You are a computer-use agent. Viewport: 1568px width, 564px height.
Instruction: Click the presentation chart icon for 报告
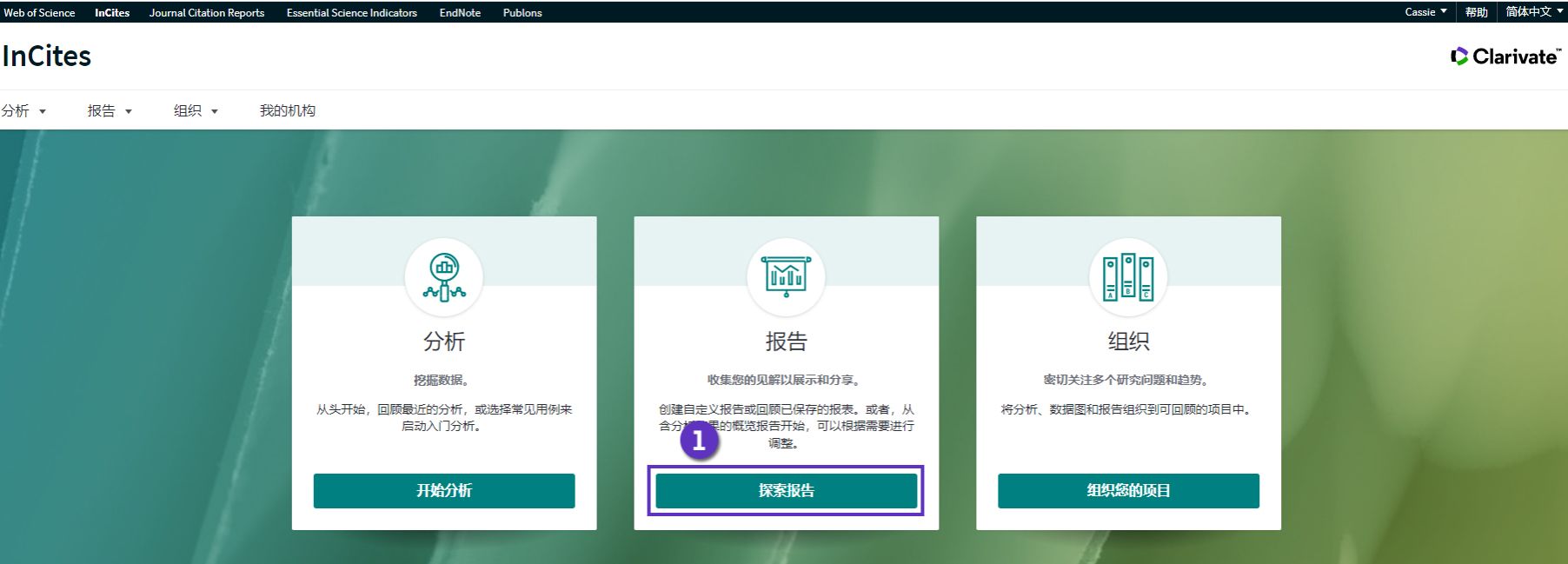786,277
